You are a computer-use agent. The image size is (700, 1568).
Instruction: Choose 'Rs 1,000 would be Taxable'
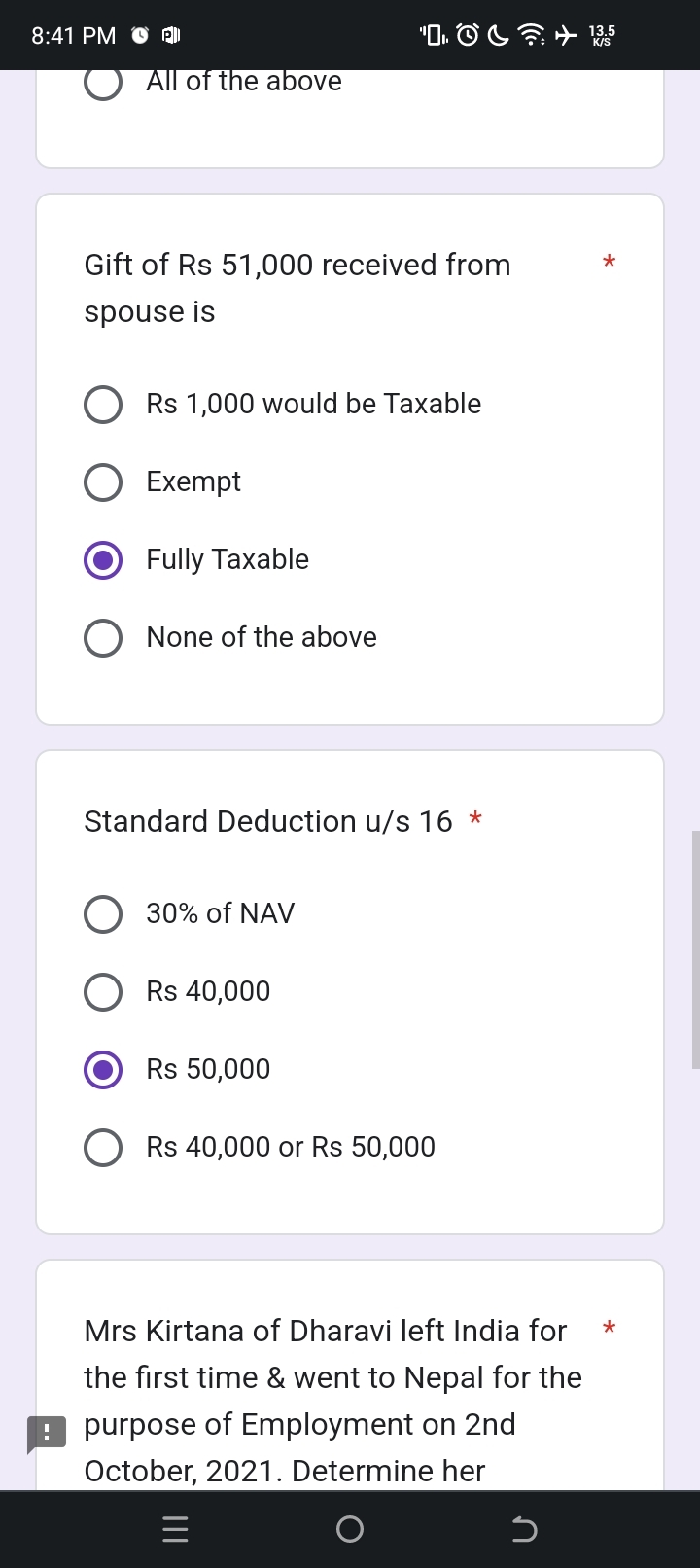[103, 404]
